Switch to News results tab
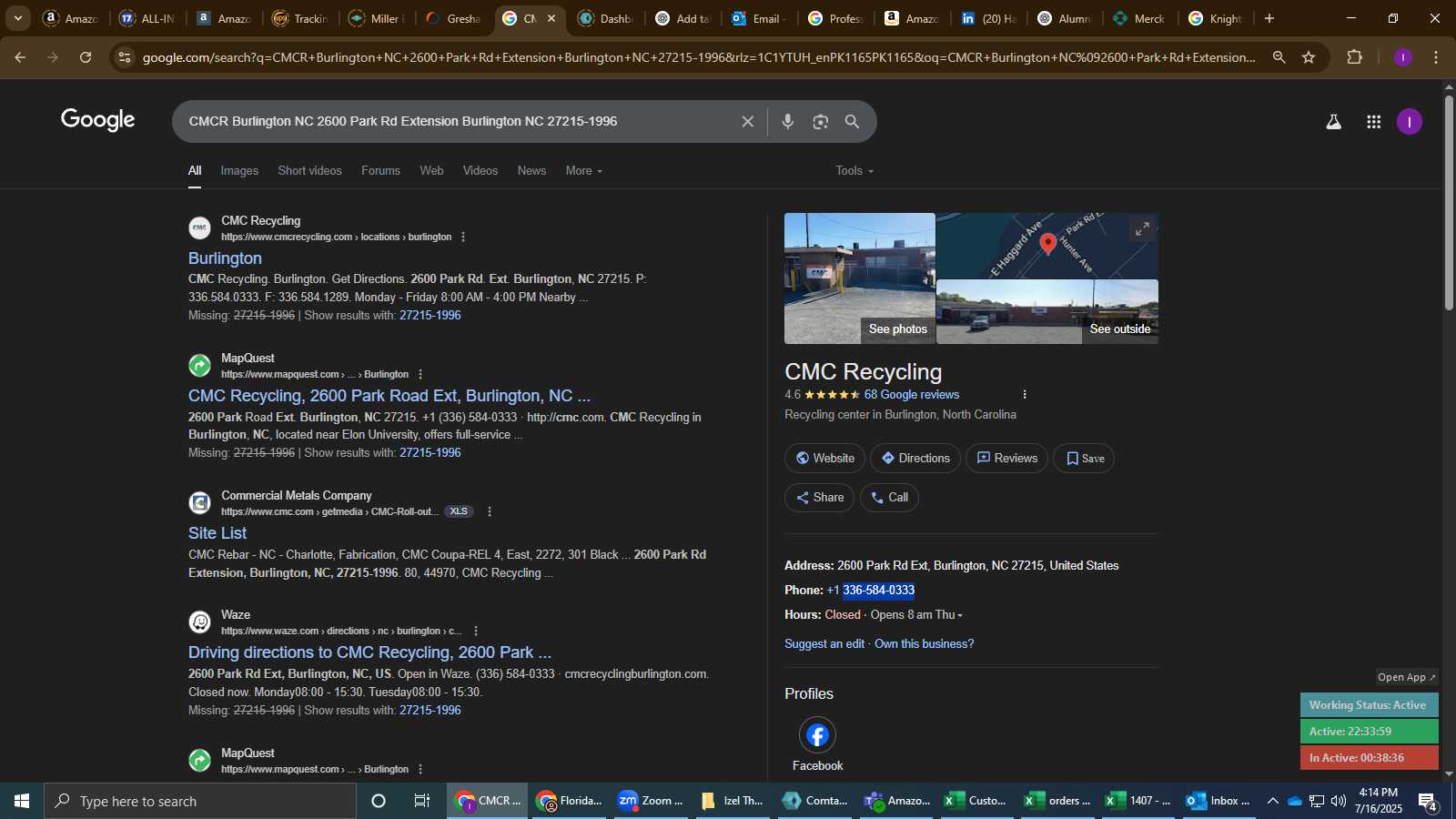The width and height of the screenshot is (1456, 819). (531, 171)
